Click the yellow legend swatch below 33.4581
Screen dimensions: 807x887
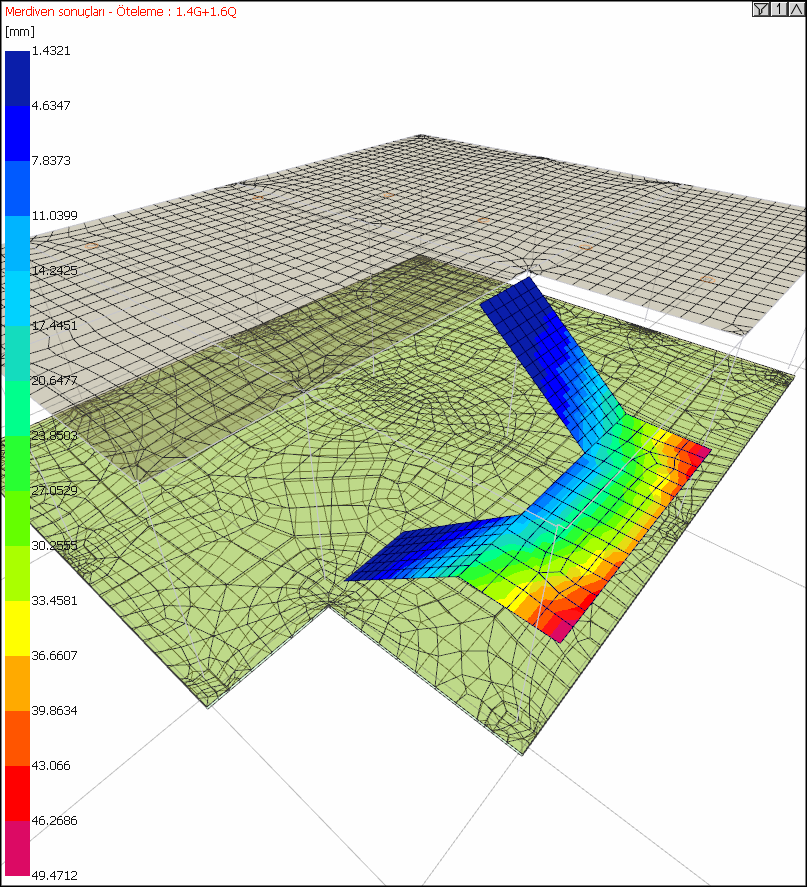point(17,628)
